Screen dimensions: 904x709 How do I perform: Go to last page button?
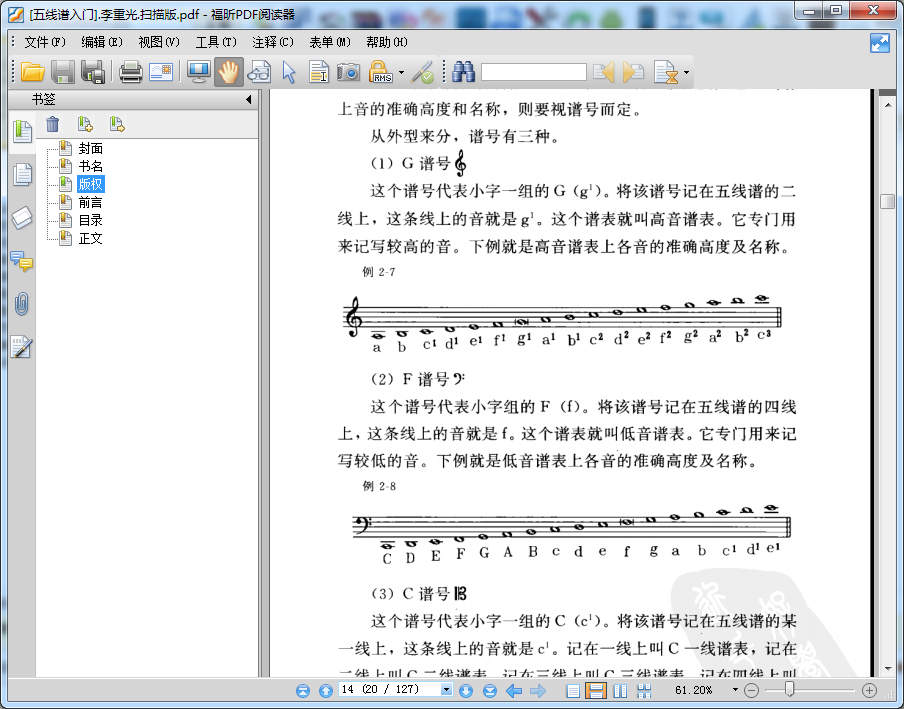tap(489, 691)
